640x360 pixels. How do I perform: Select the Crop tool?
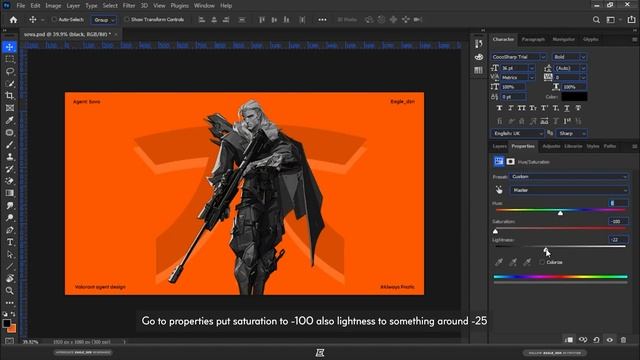pyautogui.click(x=9, y=96)
